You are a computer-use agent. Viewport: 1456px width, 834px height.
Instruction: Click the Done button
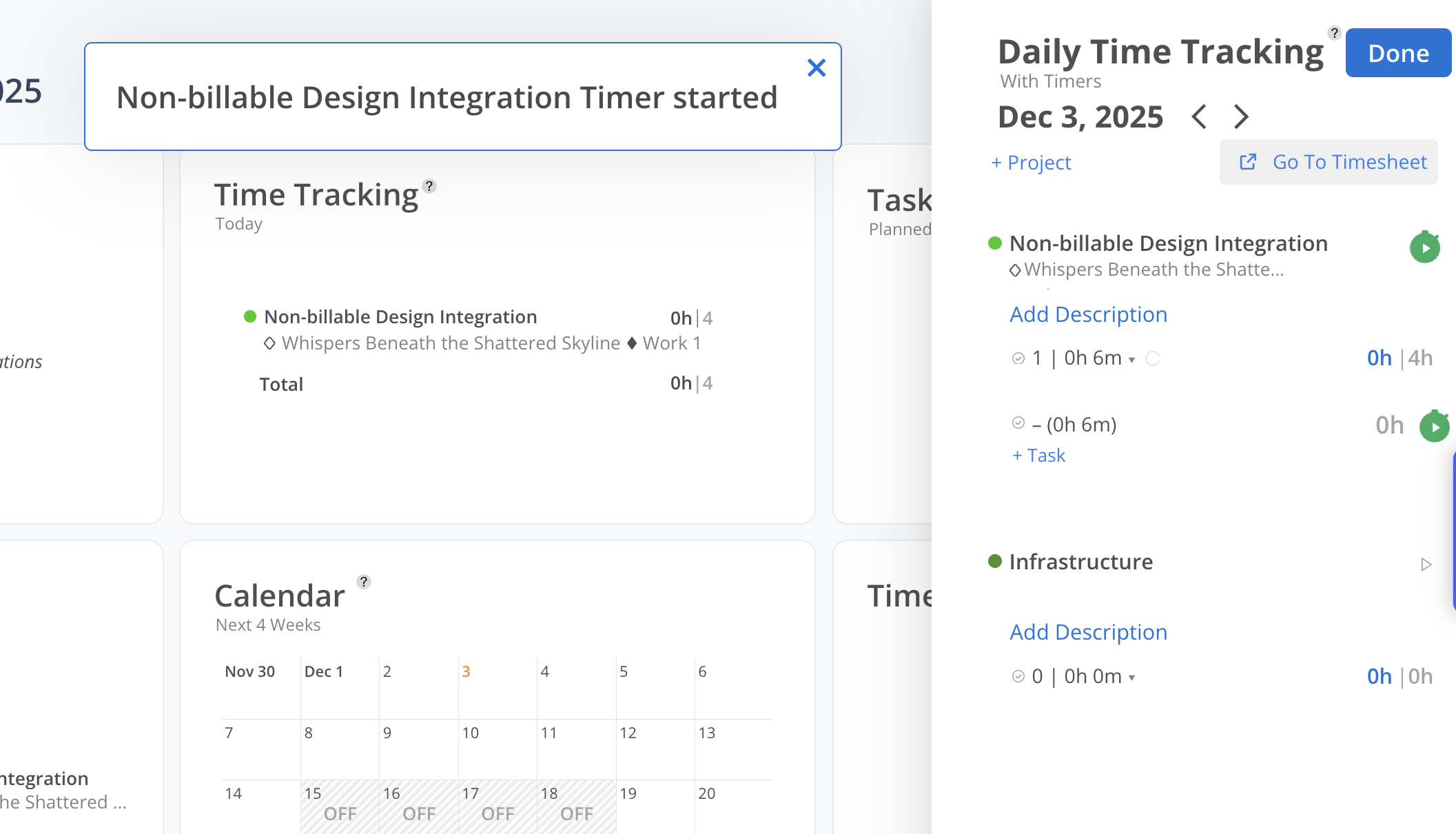(1398, 53)
